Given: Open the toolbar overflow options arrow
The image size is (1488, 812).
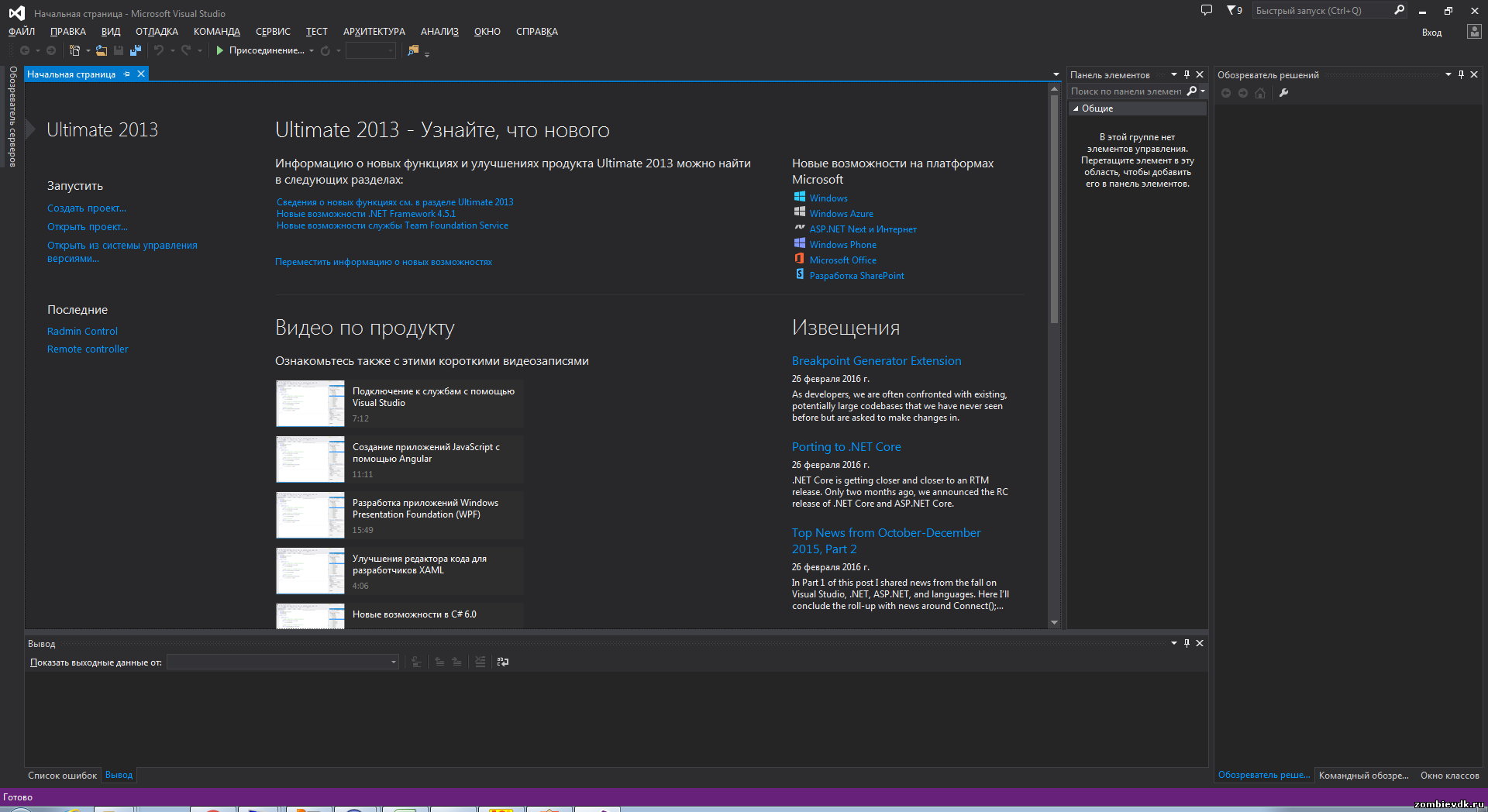Looking at the screenshot, I should tap(427, 53).
